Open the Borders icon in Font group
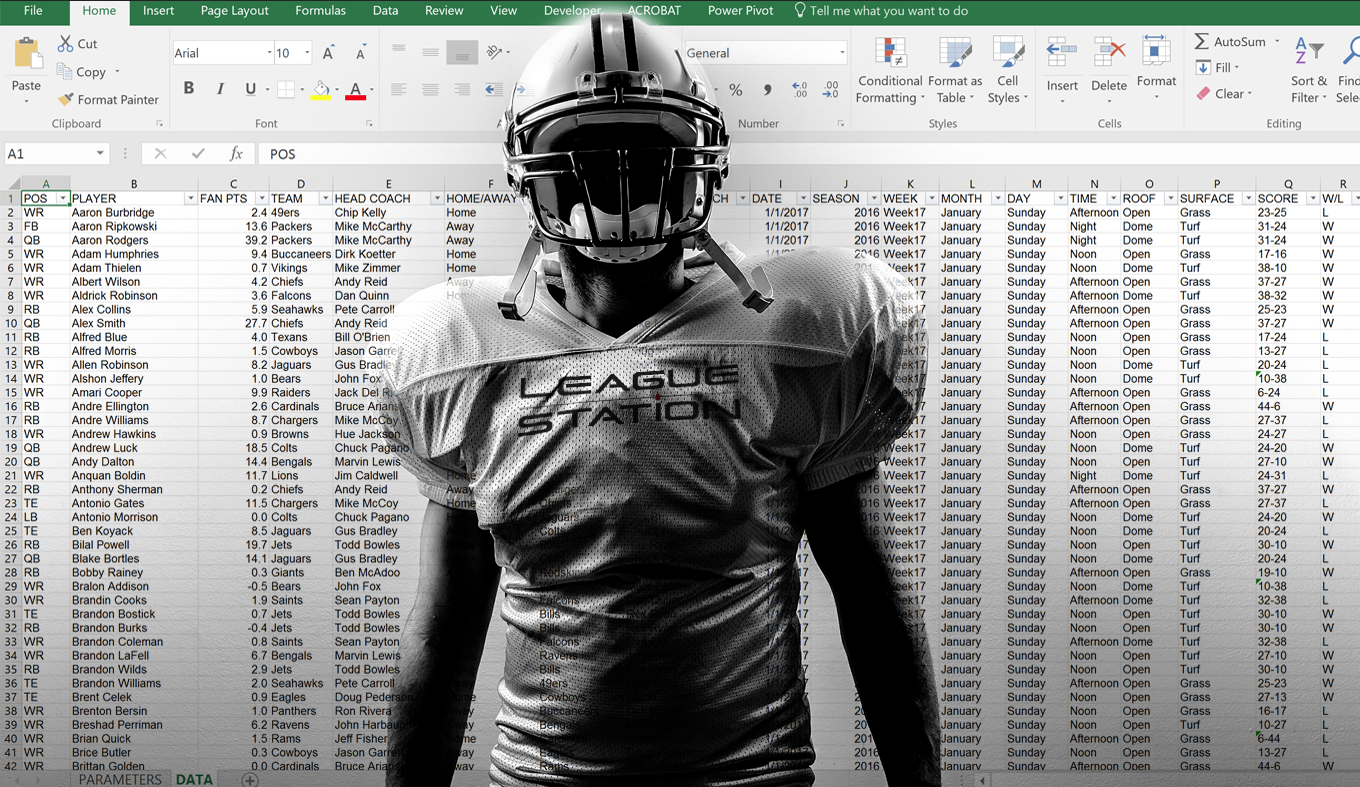The height and width of the screenshot is (787, 1360). tap(286, 89)
